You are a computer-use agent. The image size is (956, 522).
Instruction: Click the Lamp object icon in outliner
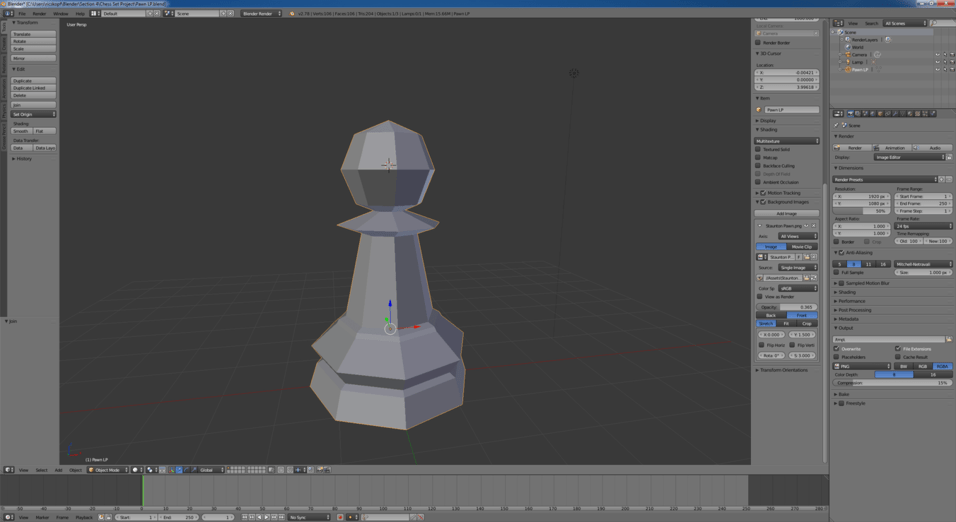pyautogui.click(x=847, y=62)
